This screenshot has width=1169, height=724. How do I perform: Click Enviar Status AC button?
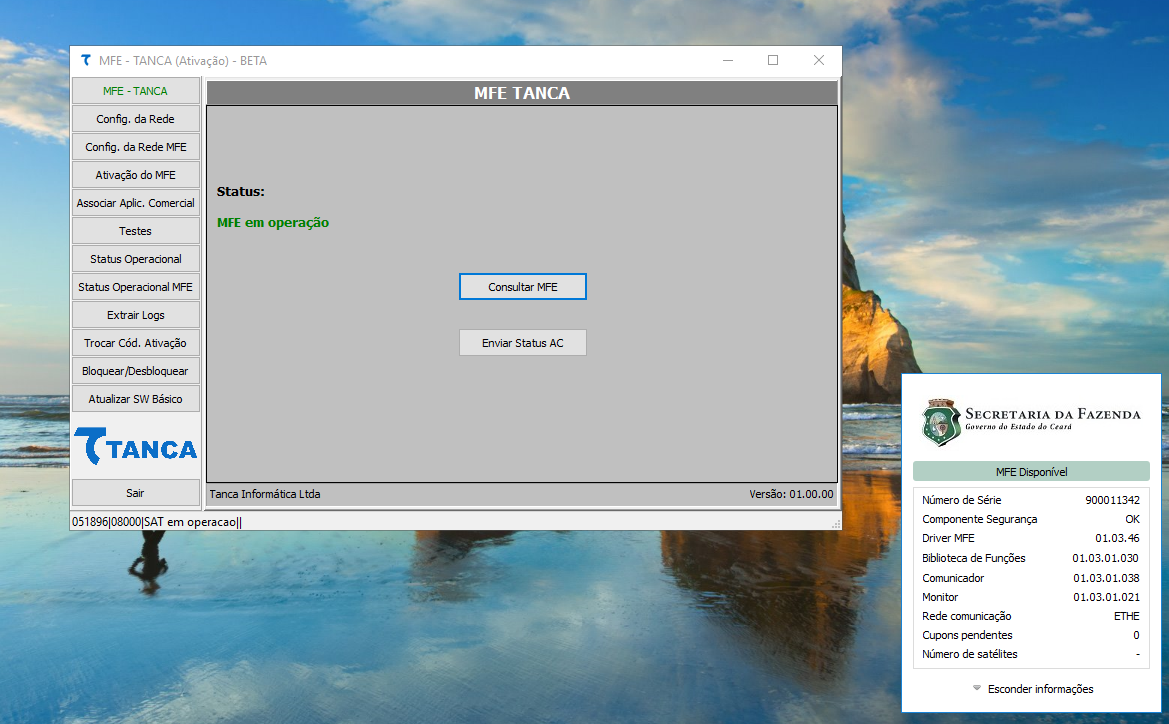pyautogui.click(x=523, y=343)
